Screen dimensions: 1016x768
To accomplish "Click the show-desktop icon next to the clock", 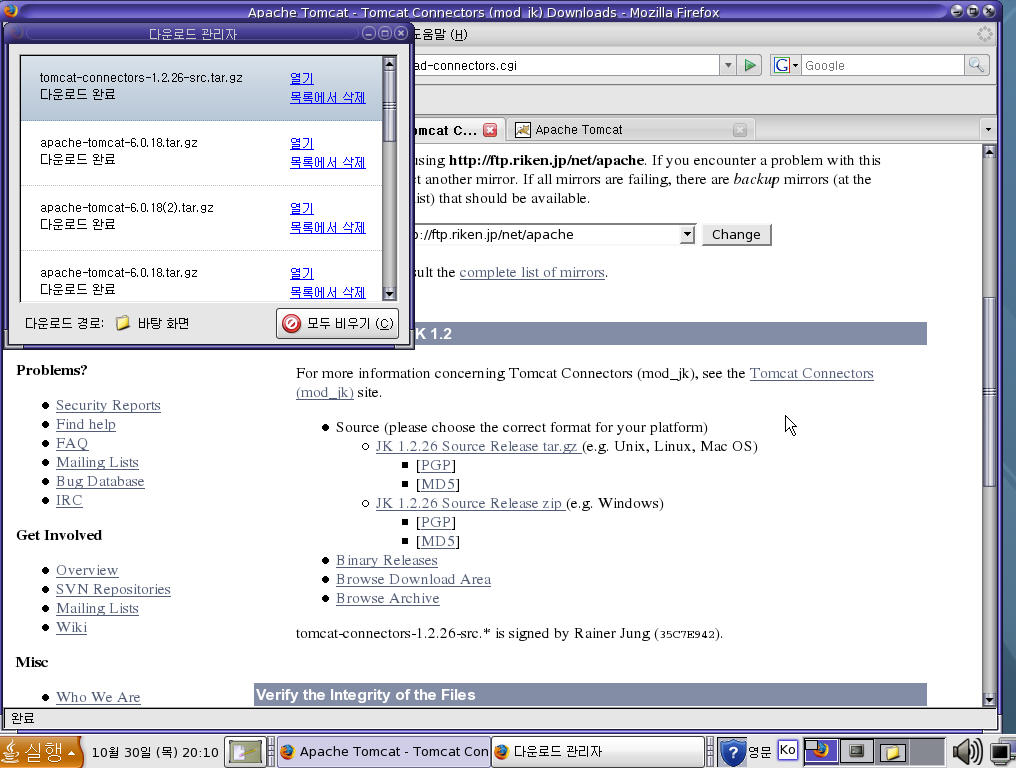I will [246, 752].
